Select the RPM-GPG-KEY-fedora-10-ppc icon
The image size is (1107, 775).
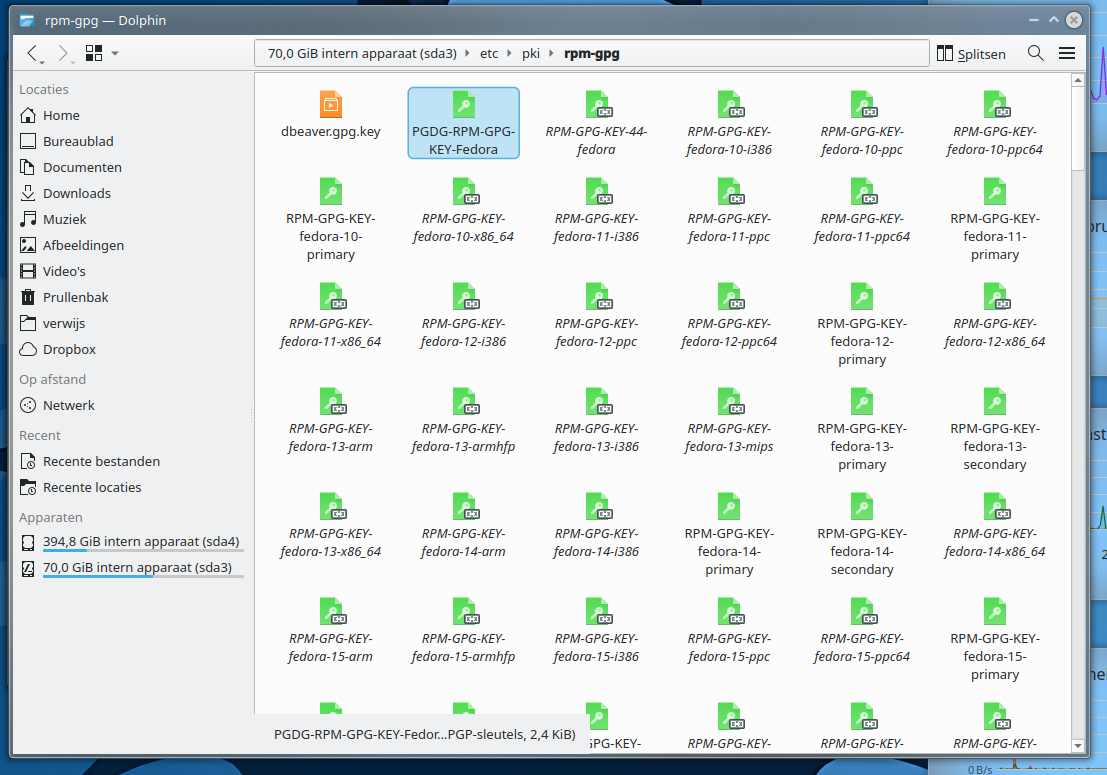pos(863,104)
